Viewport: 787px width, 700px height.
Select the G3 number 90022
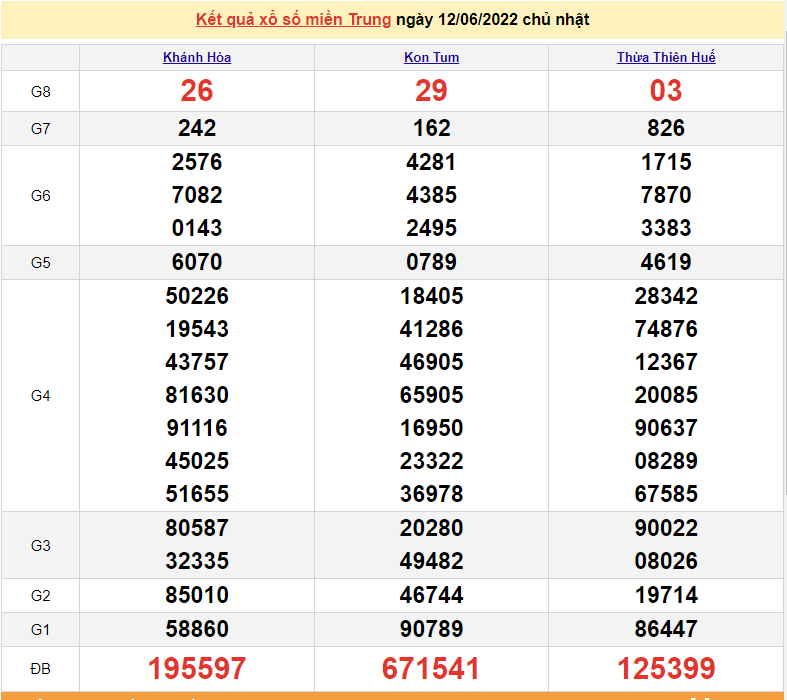coord(666,528)
